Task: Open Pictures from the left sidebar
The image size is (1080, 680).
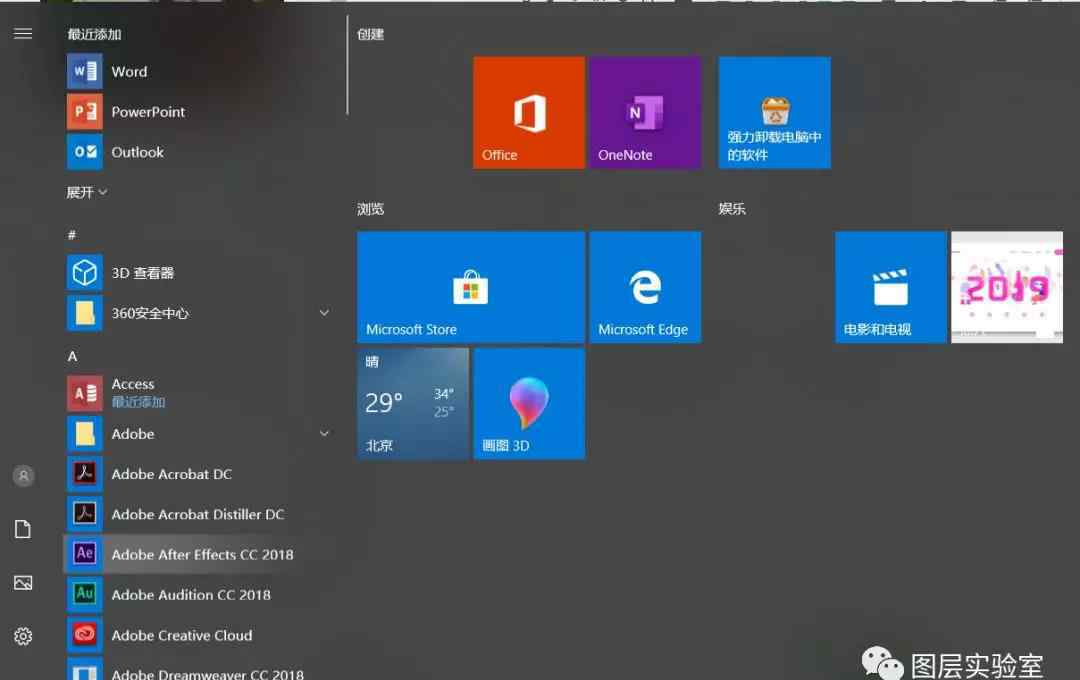Action: click(23, 583)
